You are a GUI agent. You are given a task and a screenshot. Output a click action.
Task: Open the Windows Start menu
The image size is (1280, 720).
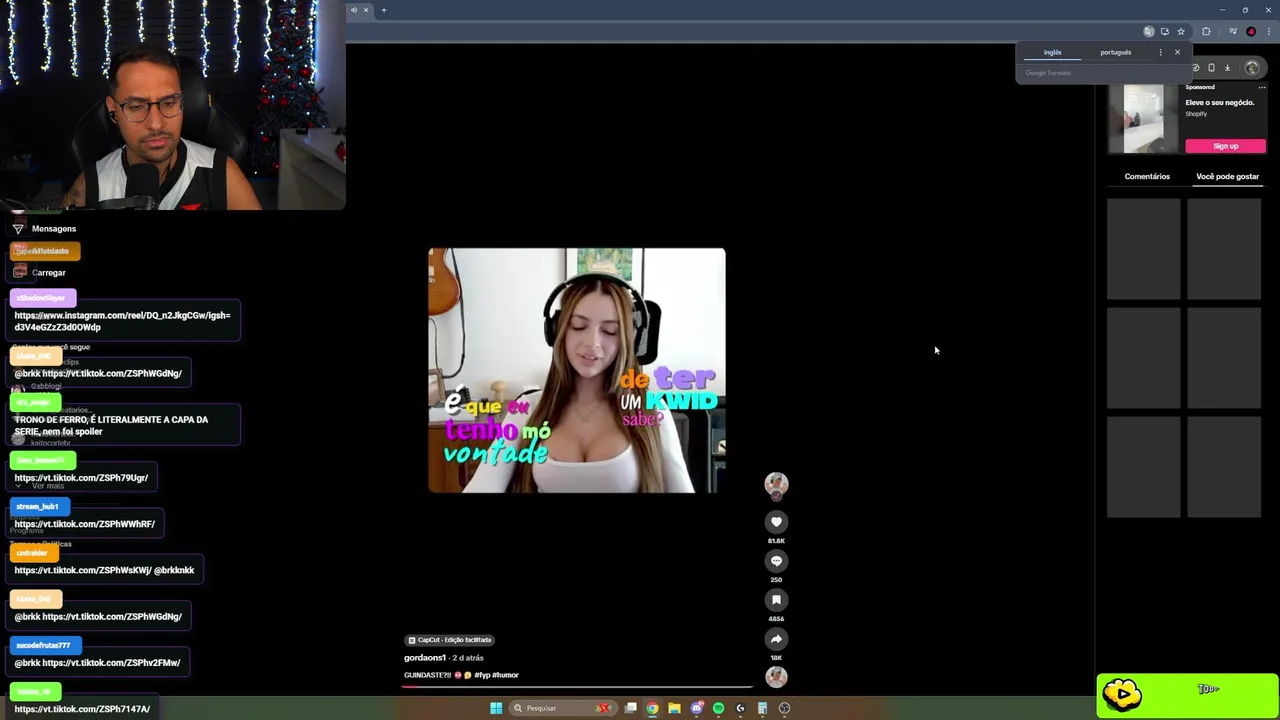(x=496, y=708)
